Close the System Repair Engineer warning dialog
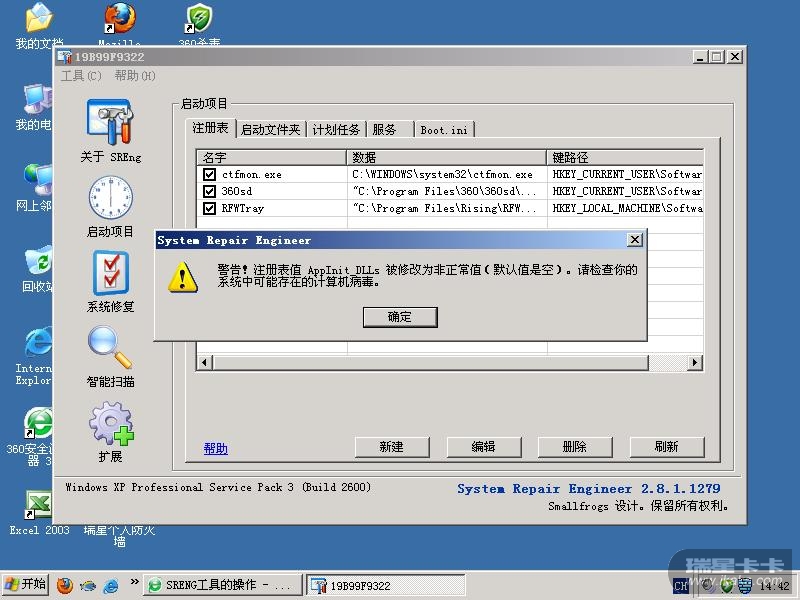 pyautogui.click(x=634, y=240)
